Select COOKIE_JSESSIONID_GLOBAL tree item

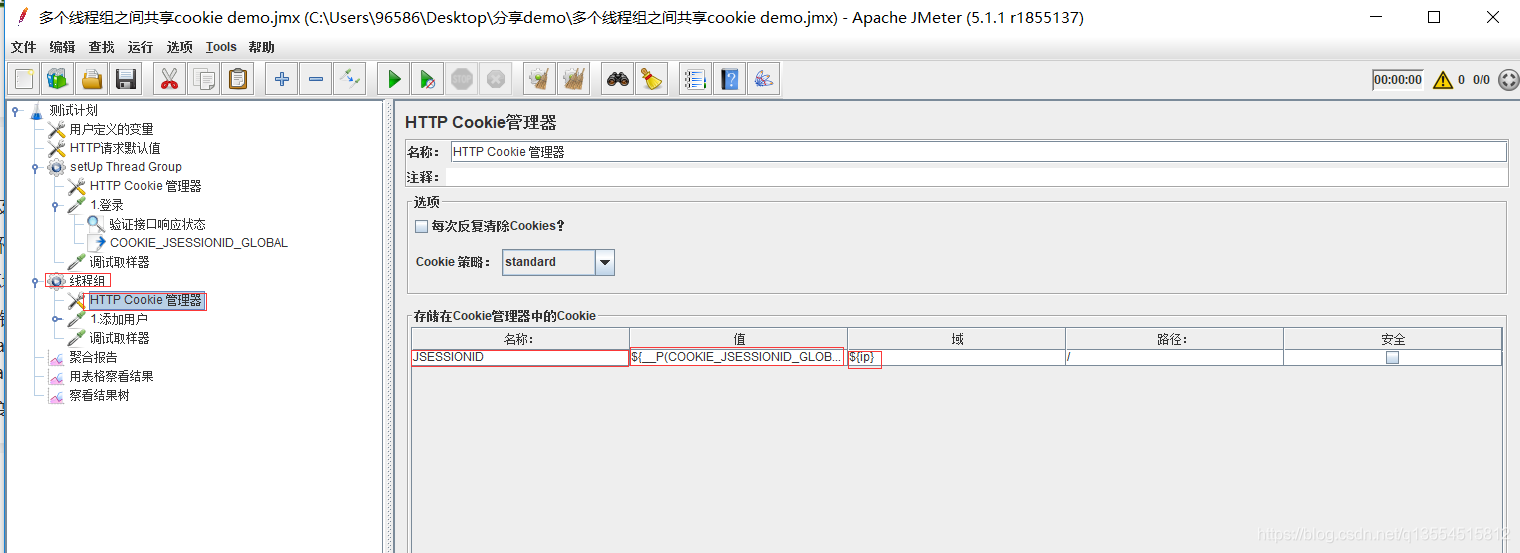pos(199,243)
